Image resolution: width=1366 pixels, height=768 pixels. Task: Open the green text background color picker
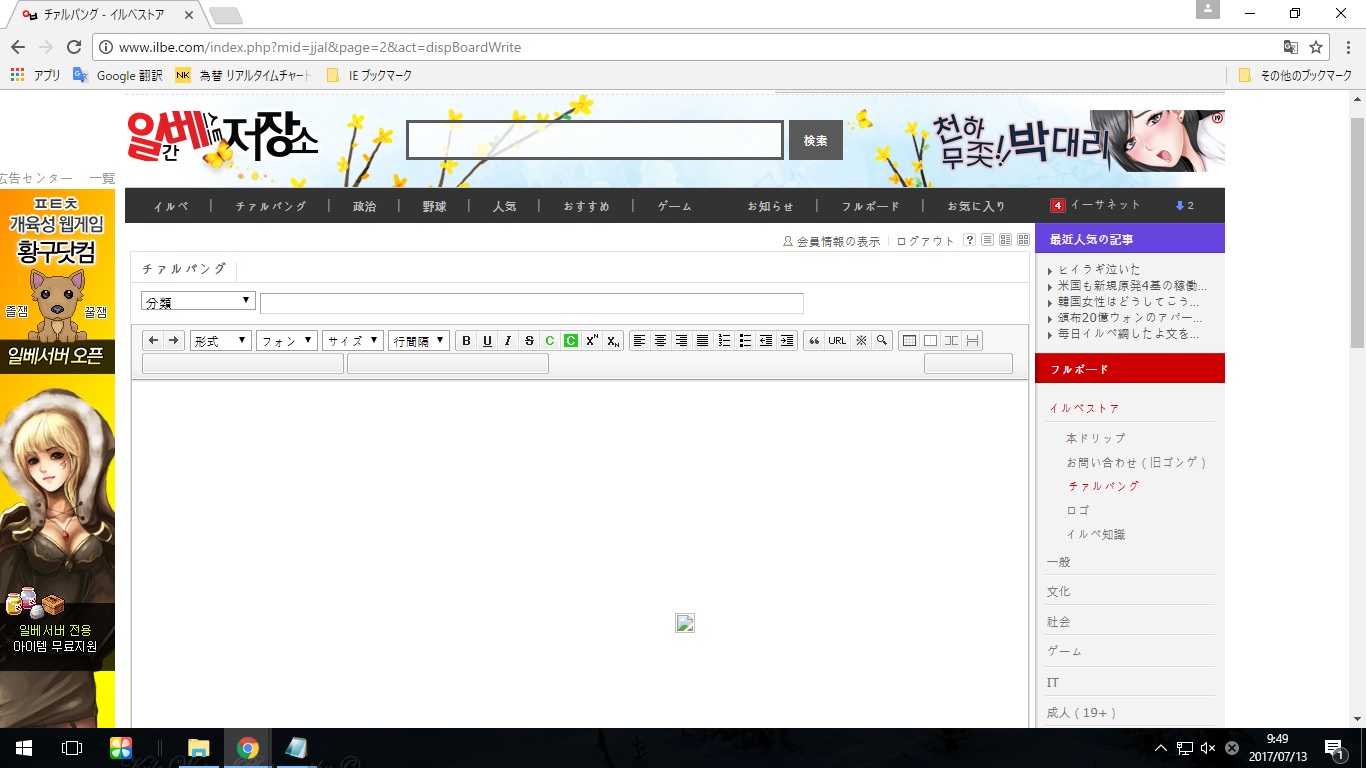[570, 341]
